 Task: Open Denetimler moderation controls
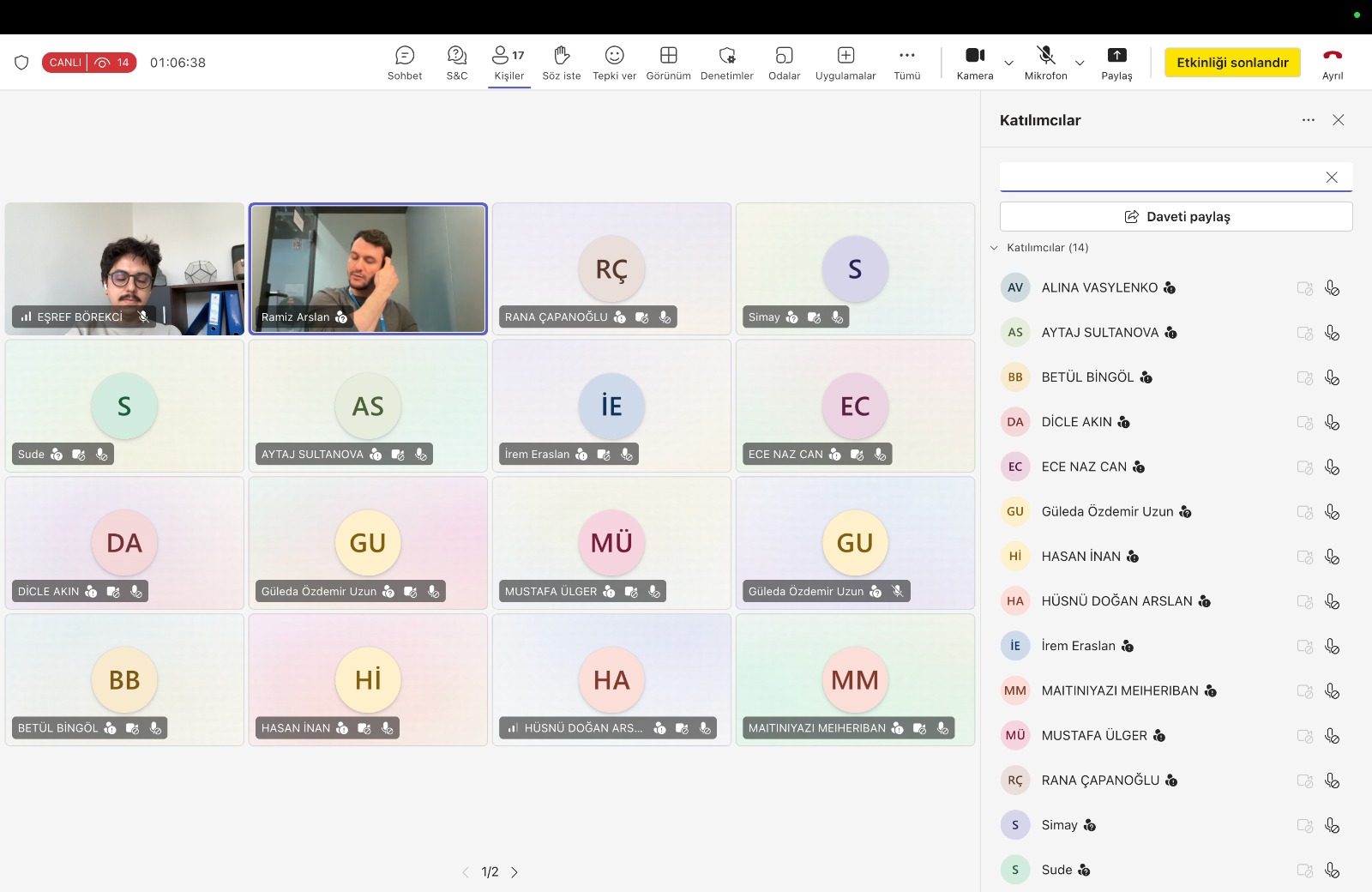[x=727, y=63]
